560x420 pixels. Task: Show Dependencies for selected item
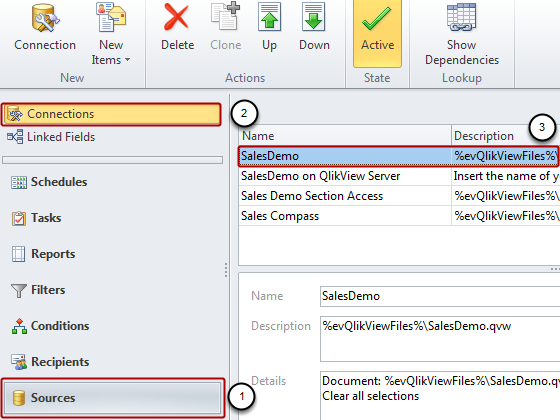point(461,34)
